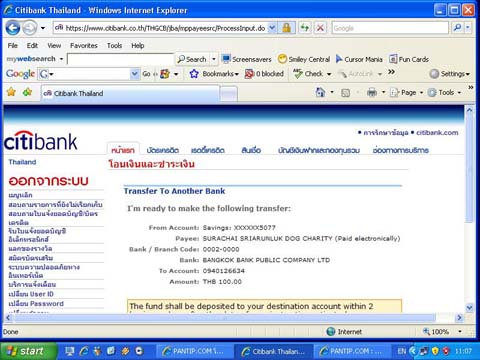Stop loading with the red X
Image resolution: width=480 pixels, height=360 pixels.
point(320,28)
